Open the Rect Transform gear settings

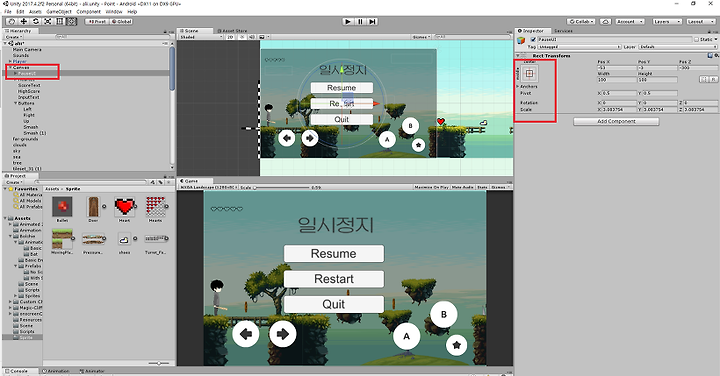pos(716,56)
